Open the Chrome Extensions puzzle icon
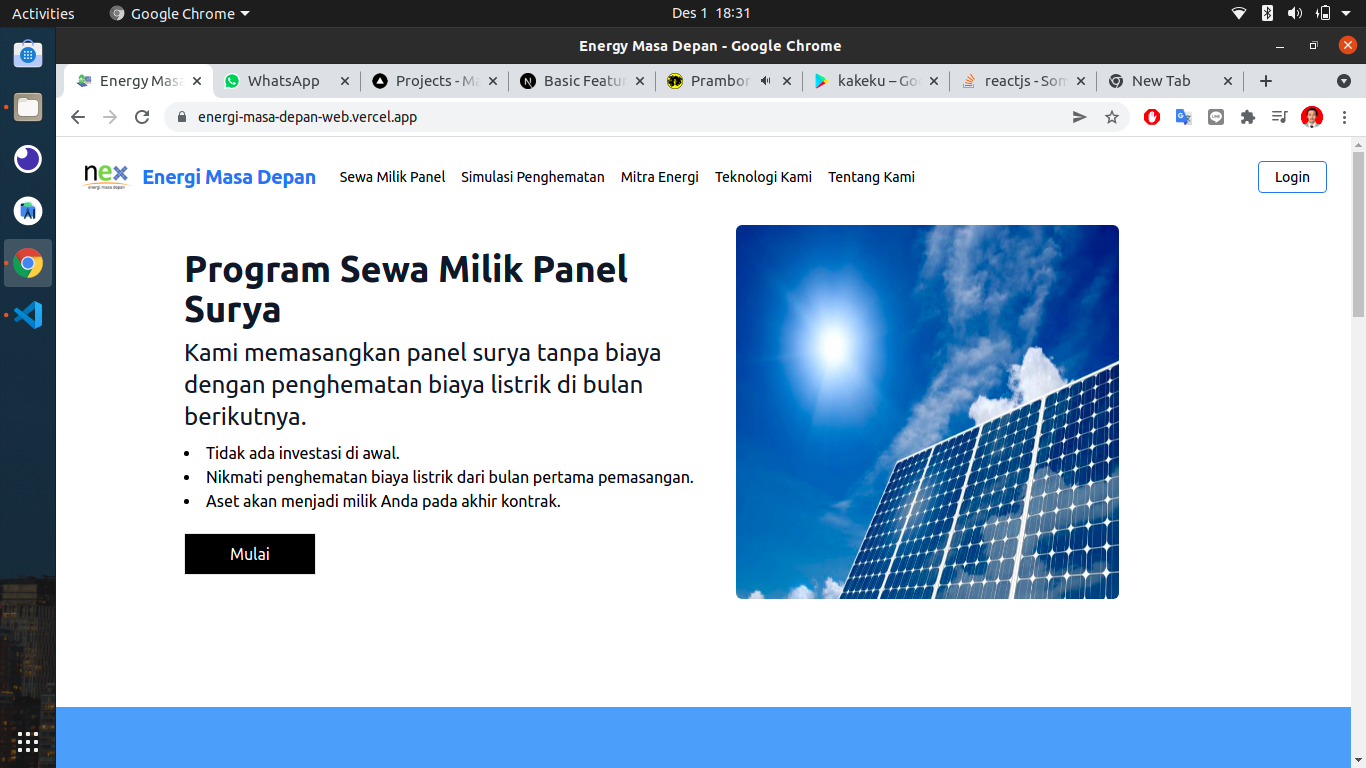Viewport: 1366px width, 768px height. pos(1247,117)
